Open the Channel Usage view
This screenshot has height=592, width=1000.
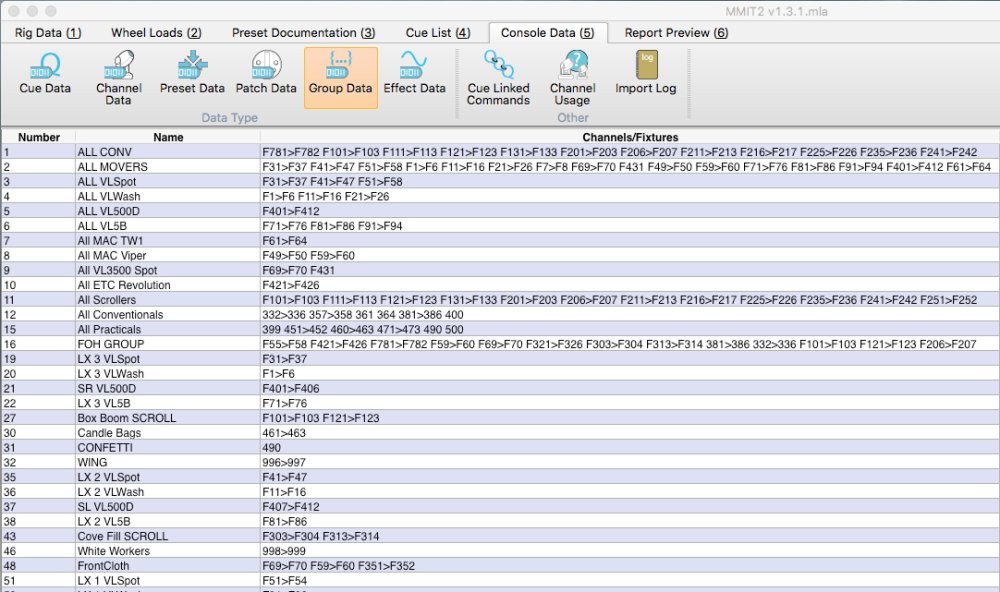coord(573,78)
